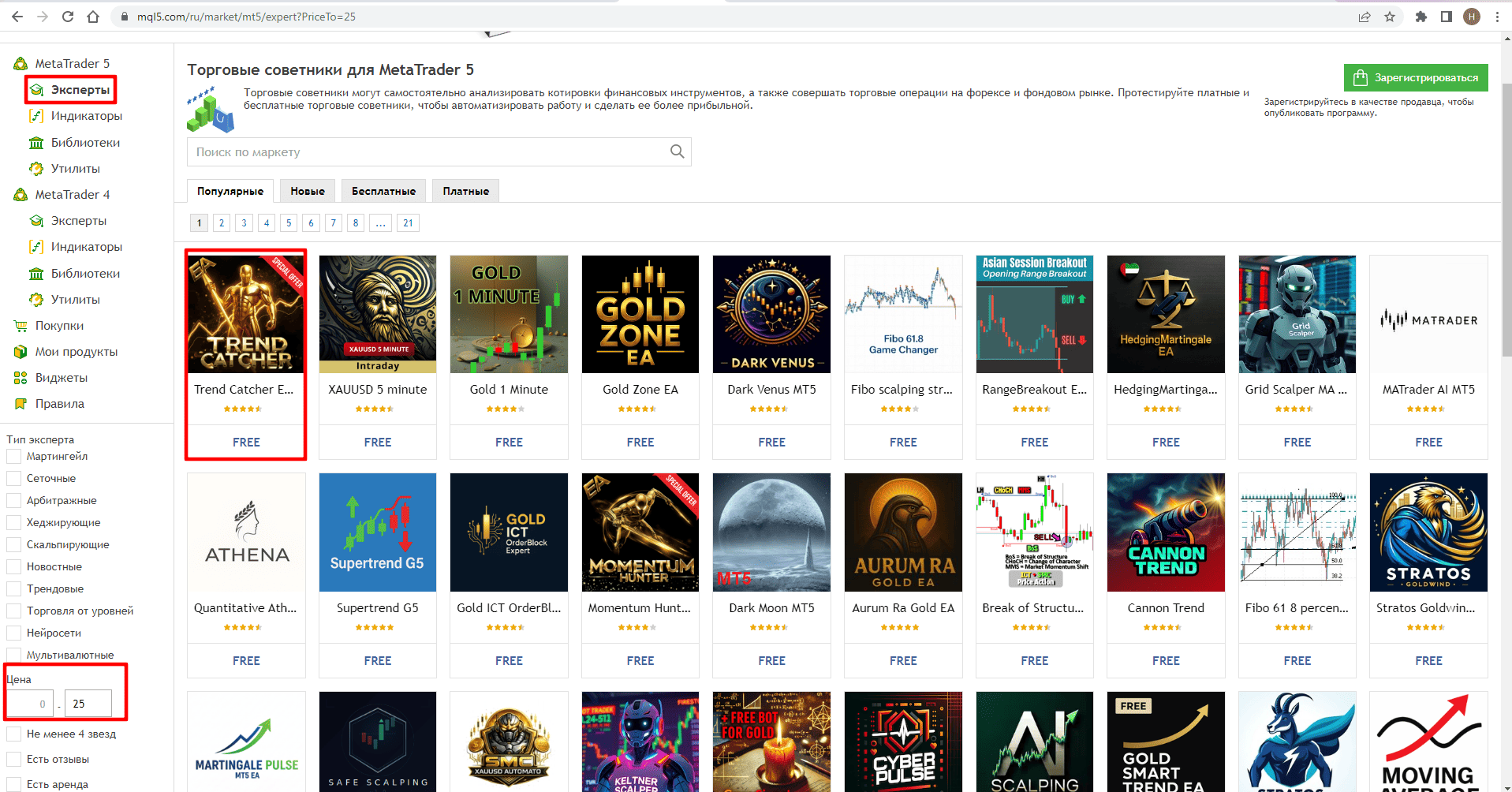Click the MetaTrader 4 section icon
The height and width of the screenshot is (792, 1512).
click(21, 195)
